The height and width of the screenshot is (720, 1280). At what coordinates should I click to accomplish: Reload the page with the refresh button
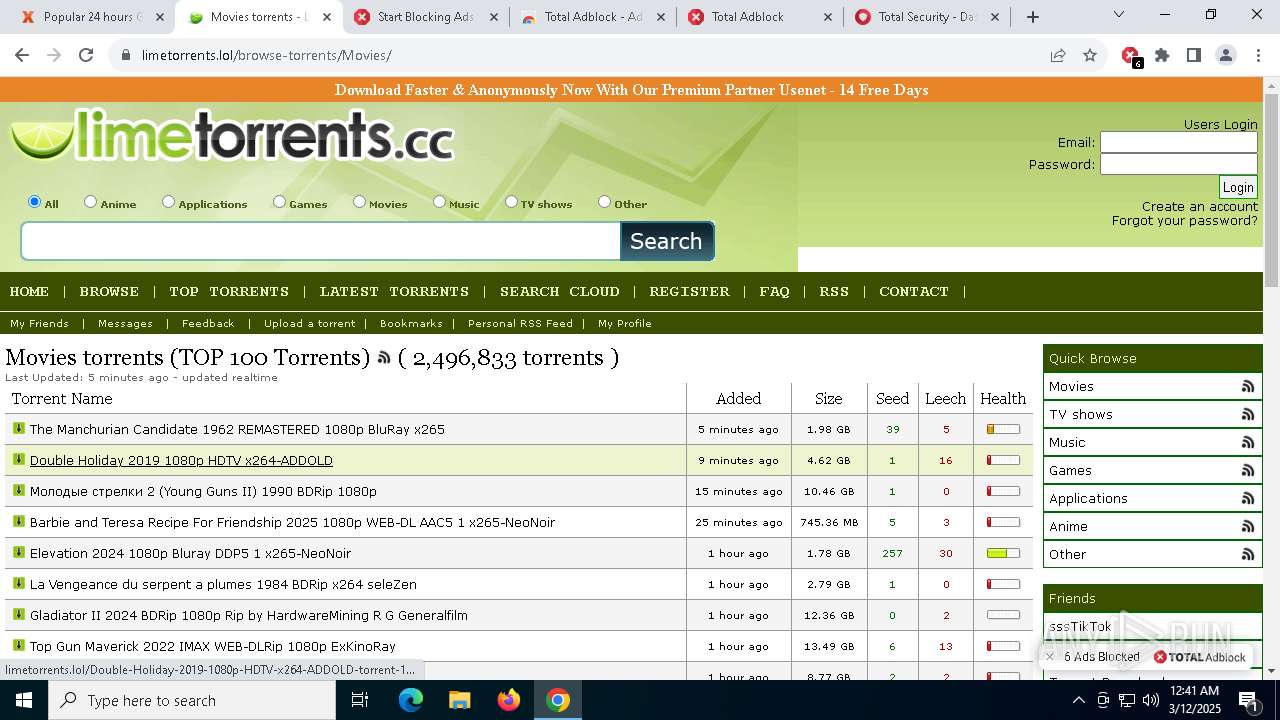86,56
